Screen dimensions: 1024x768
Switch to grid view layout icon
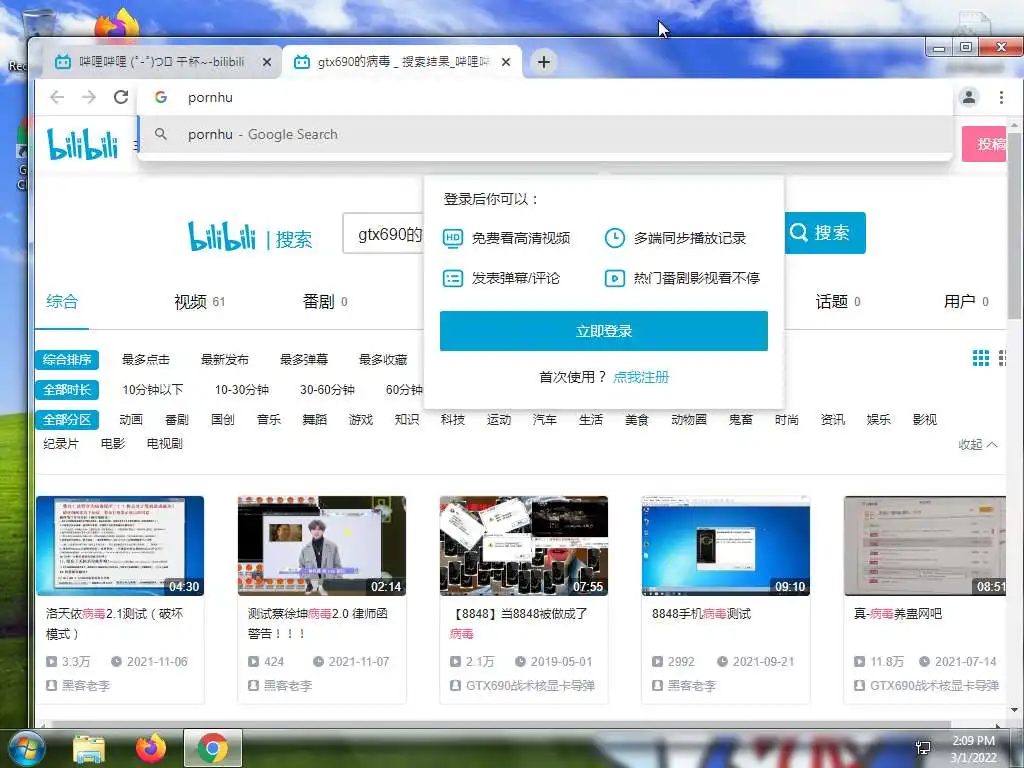coord(980,358)
